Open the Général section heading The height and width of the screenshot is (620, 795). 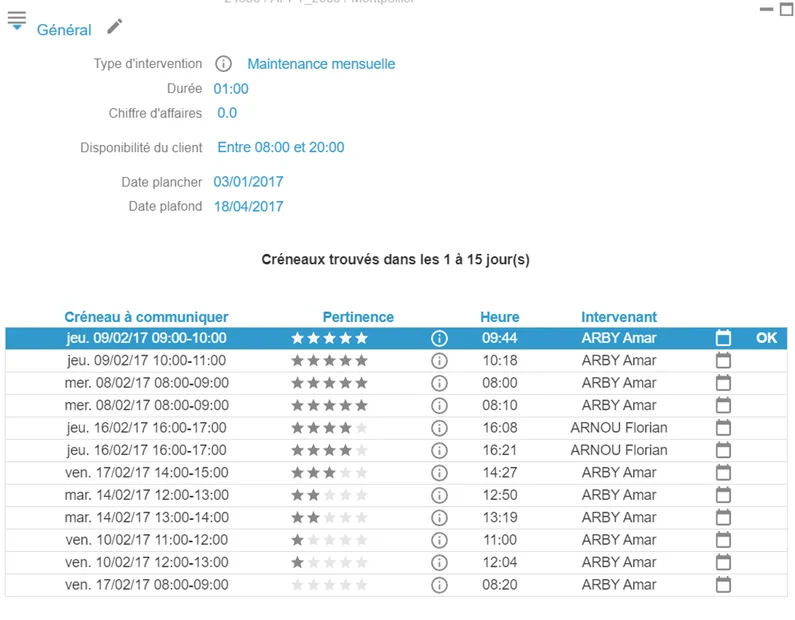pyautogui.click(x=64, y=30)
